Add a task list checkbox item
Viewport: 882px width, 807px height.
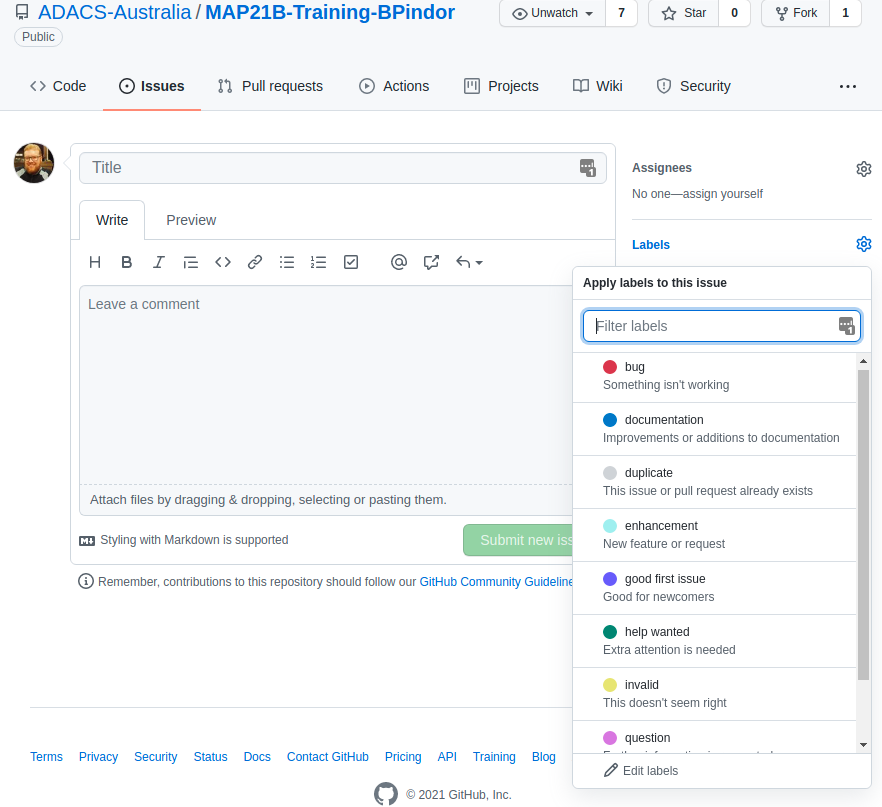[x=351, y=262]
